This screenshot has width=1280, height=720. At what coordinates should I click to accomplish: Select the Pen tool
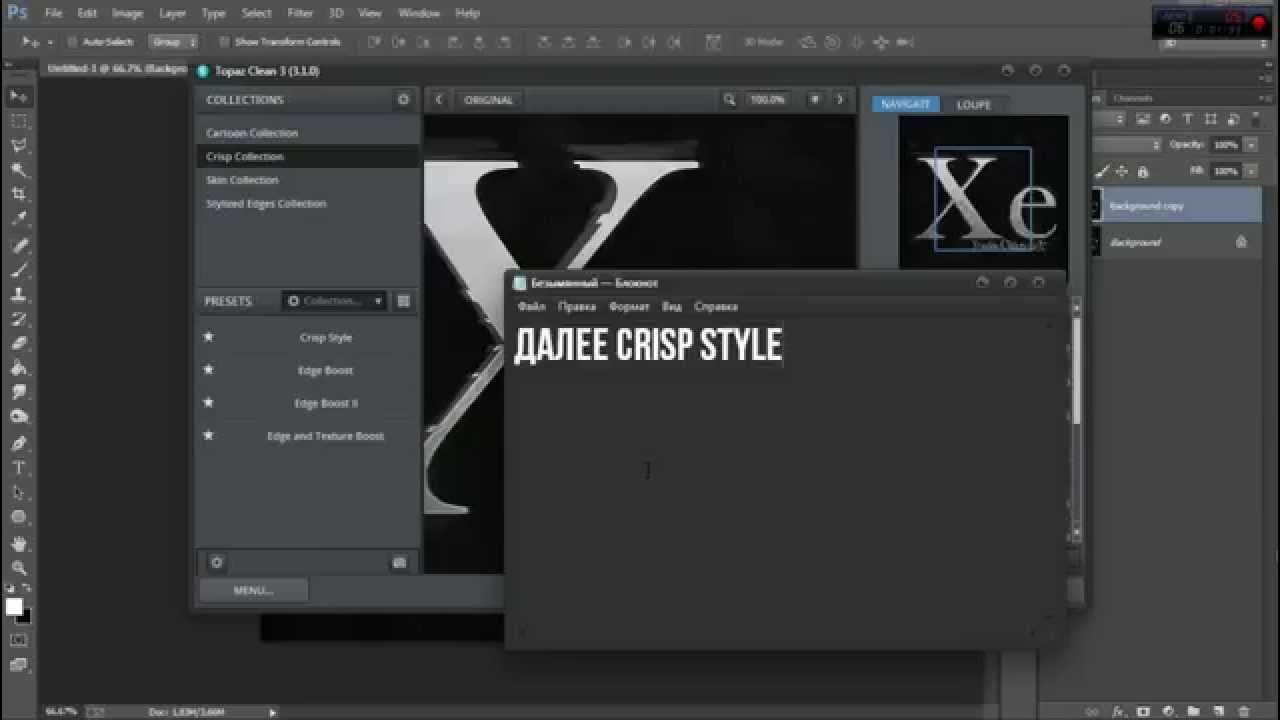19,443
